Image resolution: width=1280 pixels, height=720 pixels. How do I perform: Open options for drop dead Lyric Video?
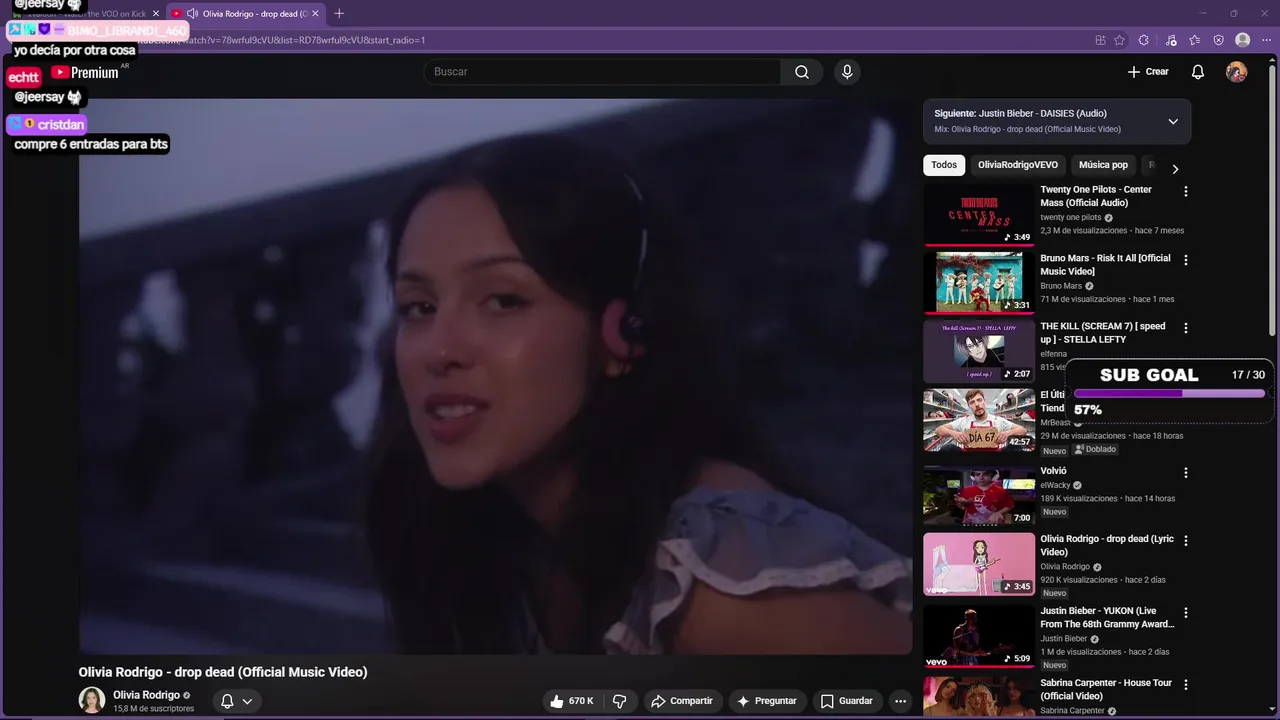click(1186, 541)
